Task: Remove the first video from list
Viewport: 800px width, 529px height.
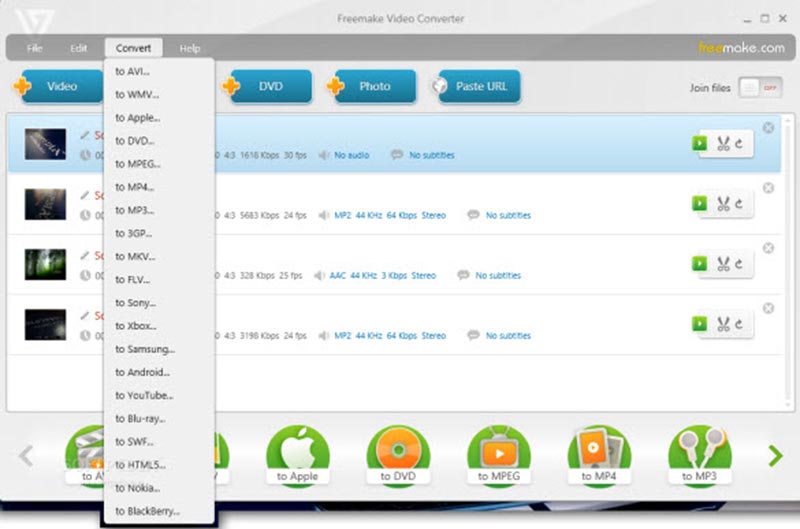Action: pyautogui.click(x=768, y=128)
